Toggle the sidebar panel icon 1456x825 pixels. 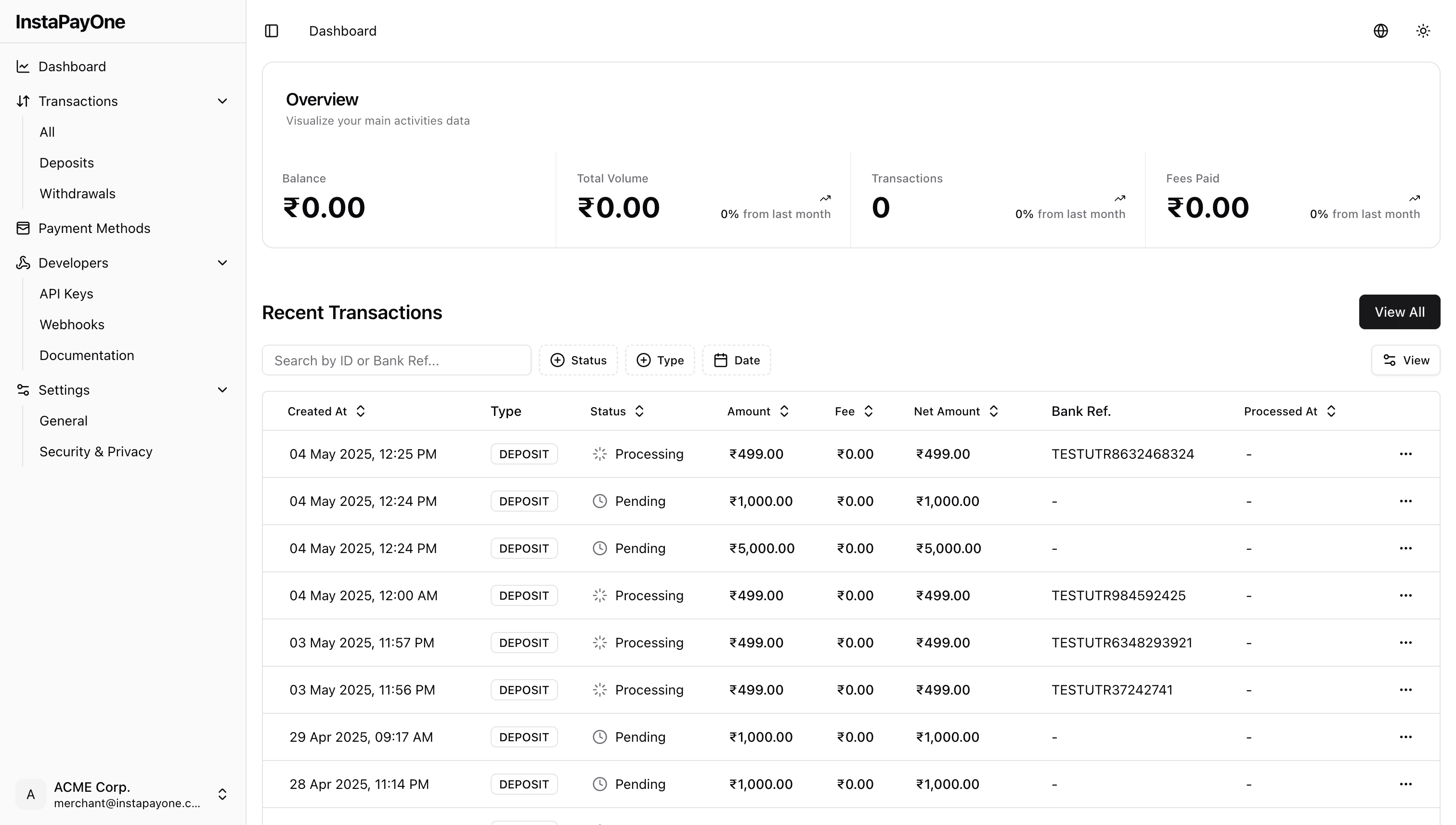272,31
